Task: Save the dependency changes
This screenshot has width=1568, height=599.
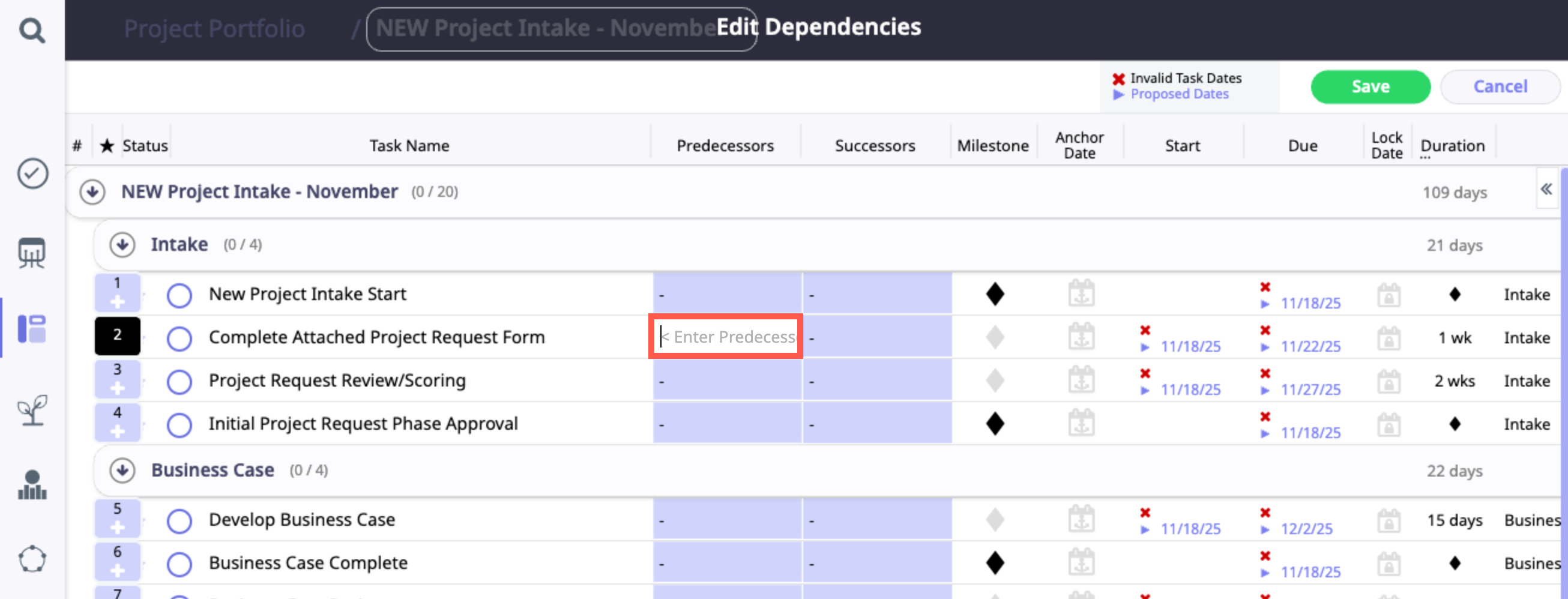Action: (1370, 86)
